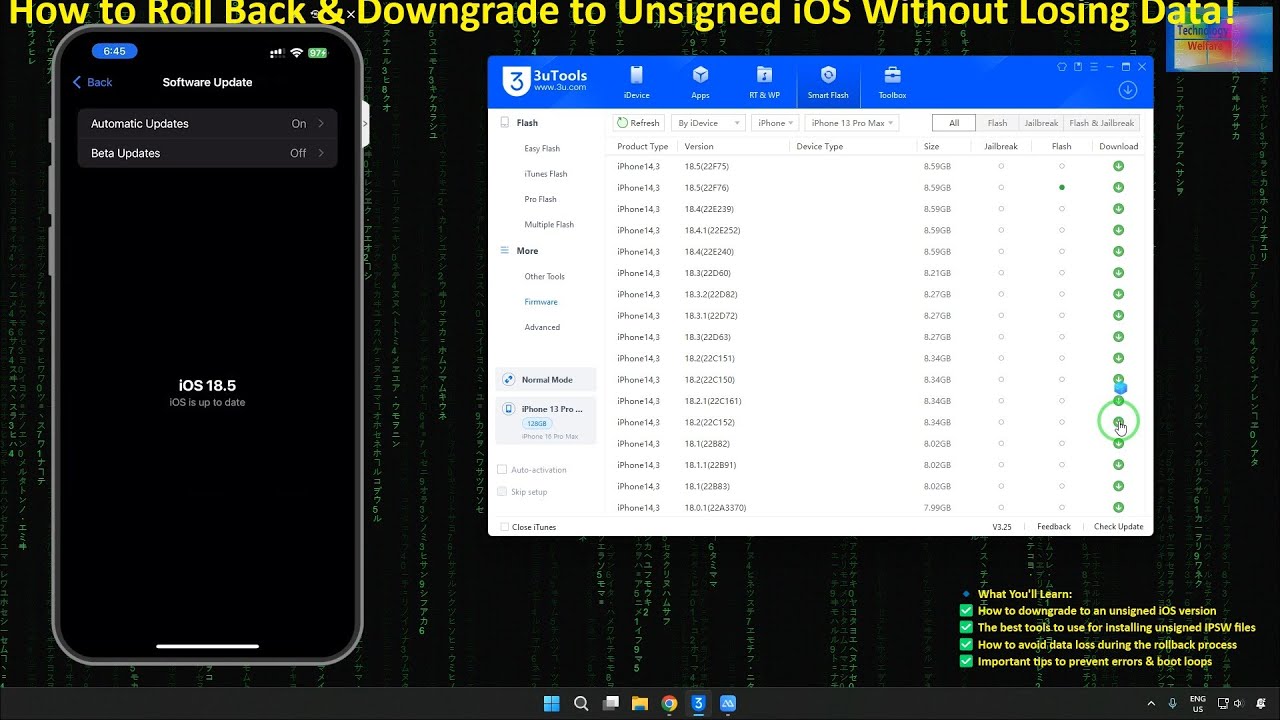Open Chrome from the taskbar
The width and height of the screenshot is (1280, 720).
[669, 703]
